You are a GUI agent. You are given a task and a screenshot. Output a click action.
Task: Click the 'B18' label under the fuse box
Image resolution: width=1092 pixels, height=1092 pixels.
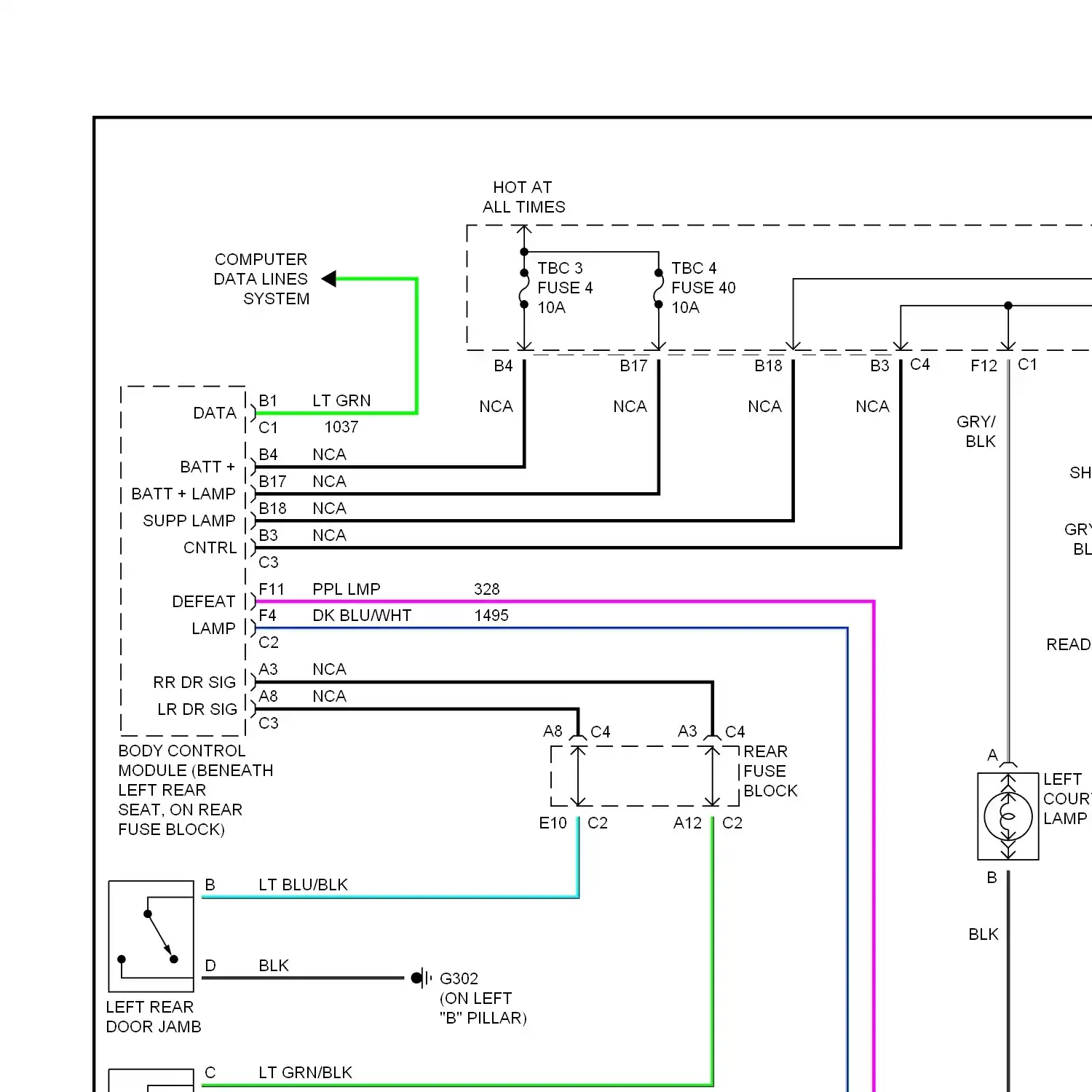tap(768, 365)
